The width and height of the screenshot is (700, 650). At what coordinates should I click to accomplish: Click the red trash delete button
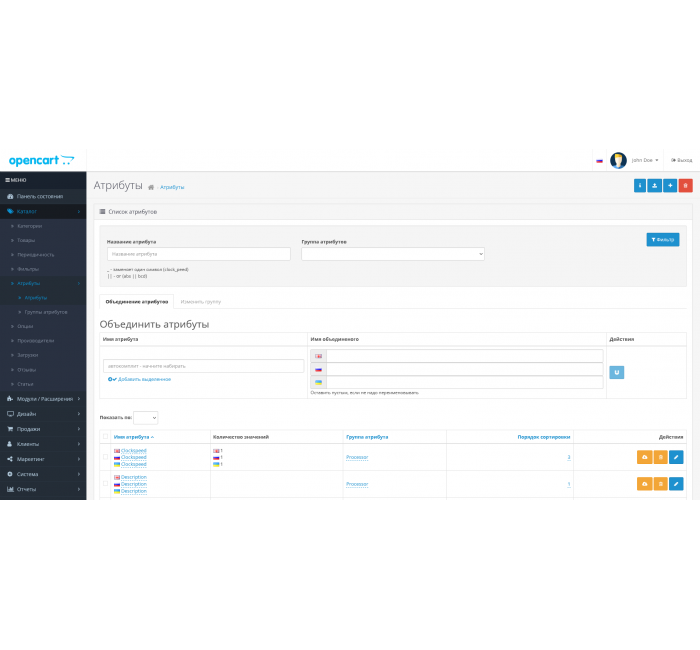pyautogui.click(x=686, y=186)
